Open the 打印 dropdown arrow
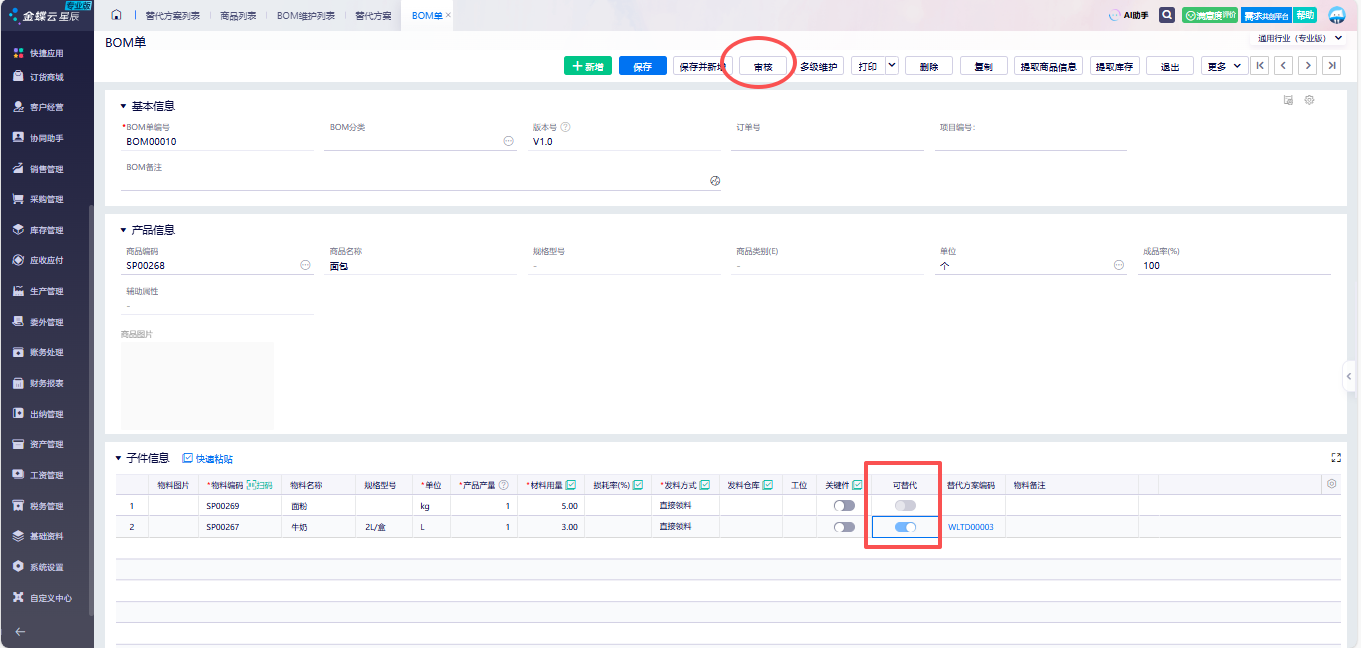Screen dimensions: 1361x648 tap(891, 66)
